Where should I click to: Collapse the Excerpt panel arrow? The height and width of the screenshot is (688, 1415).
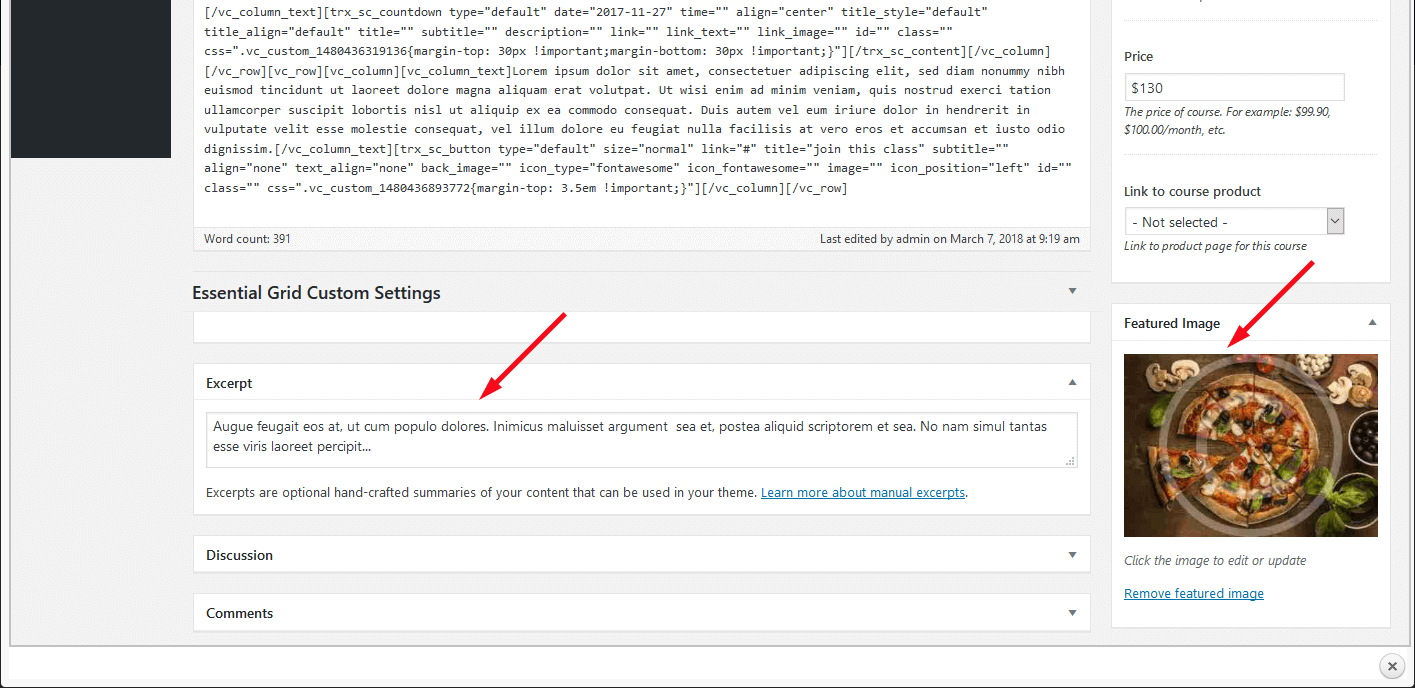(1072, 382)
